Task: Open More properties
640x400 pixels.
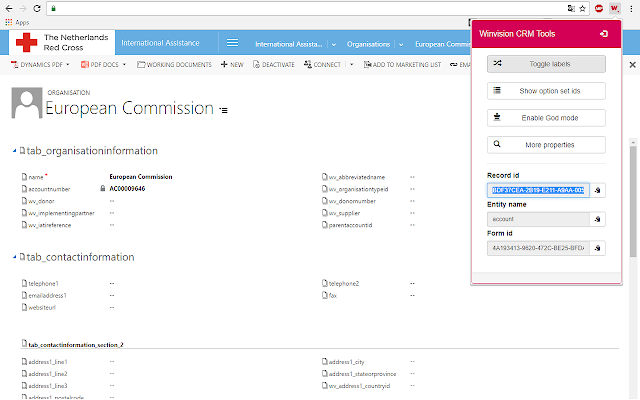Action: 546,145
